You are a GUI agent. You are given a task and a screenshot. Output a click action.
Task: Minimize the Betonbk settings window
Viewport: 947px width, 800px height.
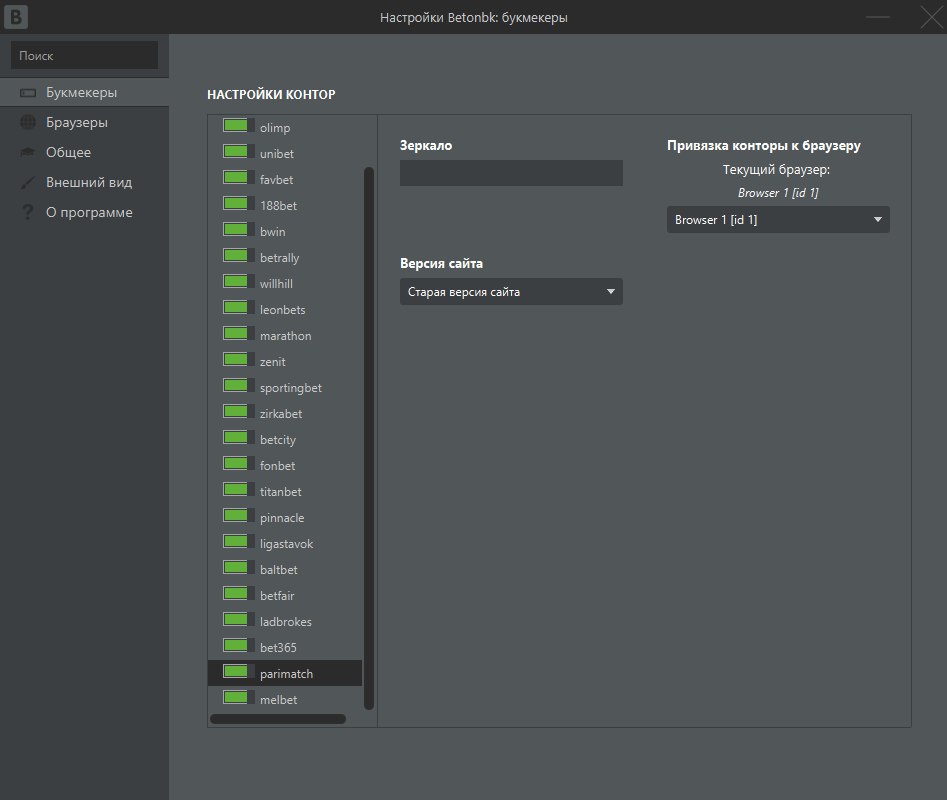(878, 16)
